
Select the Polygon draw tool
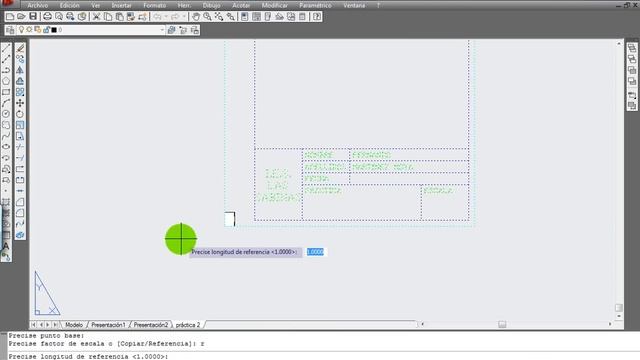(x=6, y=81)
